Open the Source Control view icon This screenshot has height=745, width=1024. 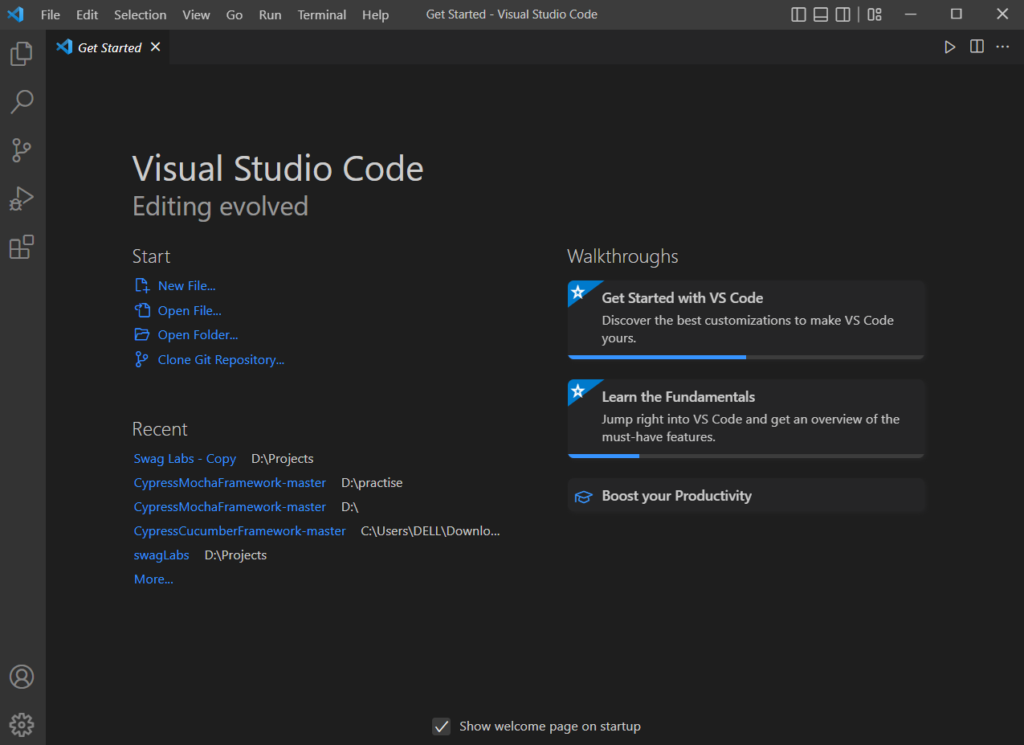[x=22, y=150]
